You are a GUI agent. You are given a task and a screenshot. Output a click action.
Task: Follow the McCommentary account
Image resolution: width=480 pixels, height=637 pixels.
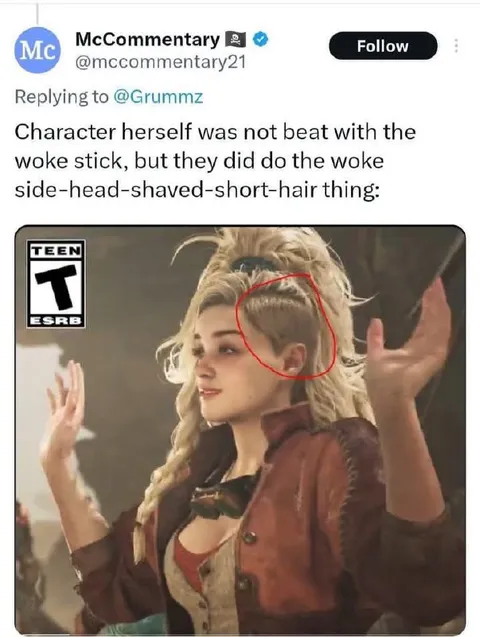point(383,46)
